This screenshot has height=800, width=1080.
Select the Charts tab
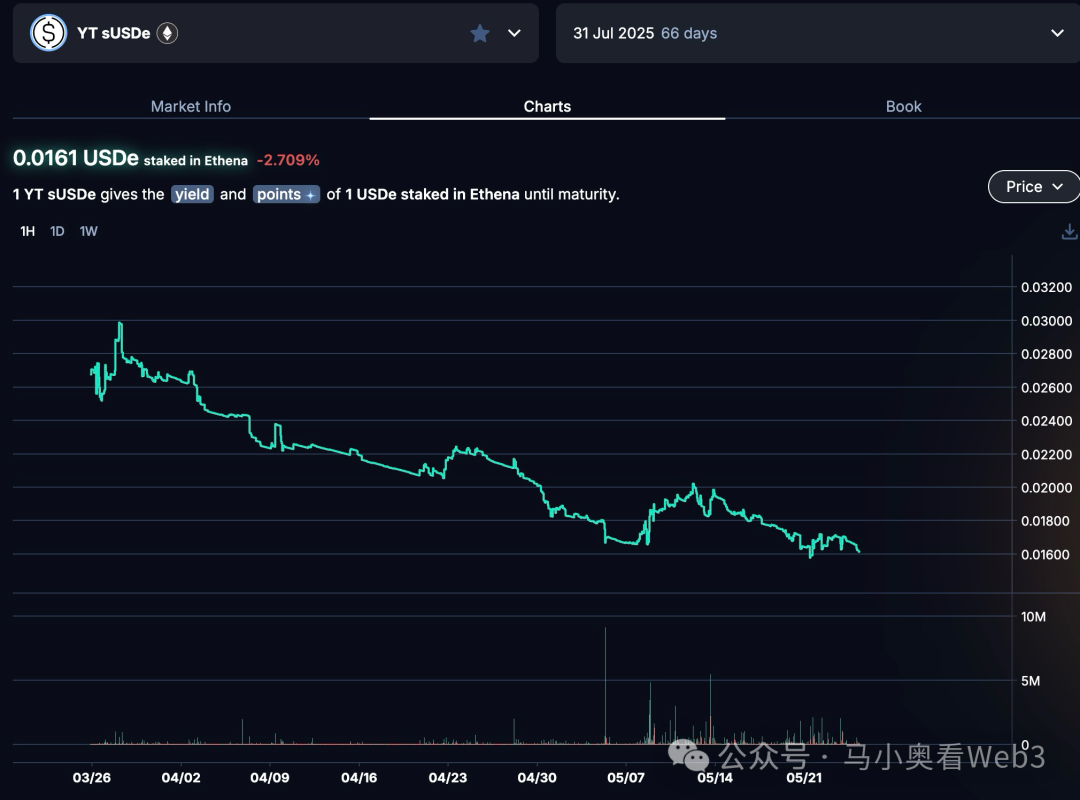click(547, 106)
